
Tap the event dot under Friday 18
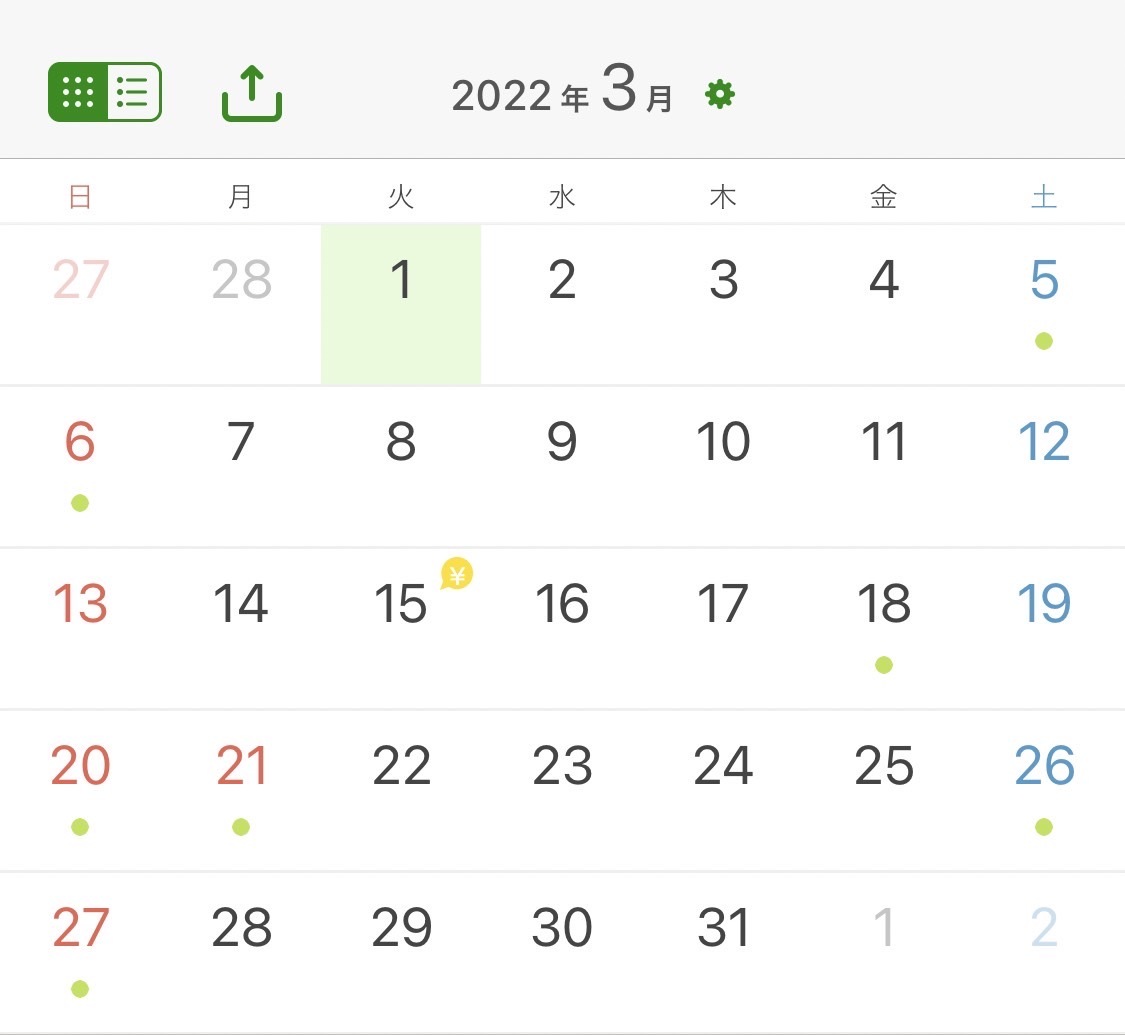[884, 665]
